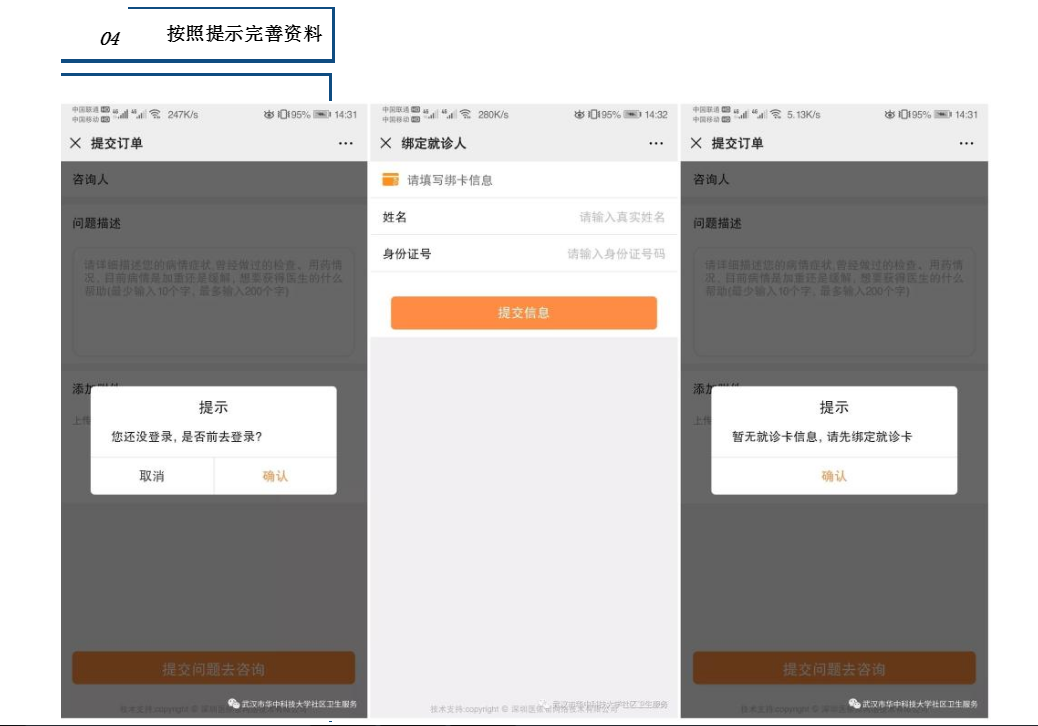Click WeChat logo at bottom of left screen
This screenshot has height=726, width=1038.
click(233, 703)
